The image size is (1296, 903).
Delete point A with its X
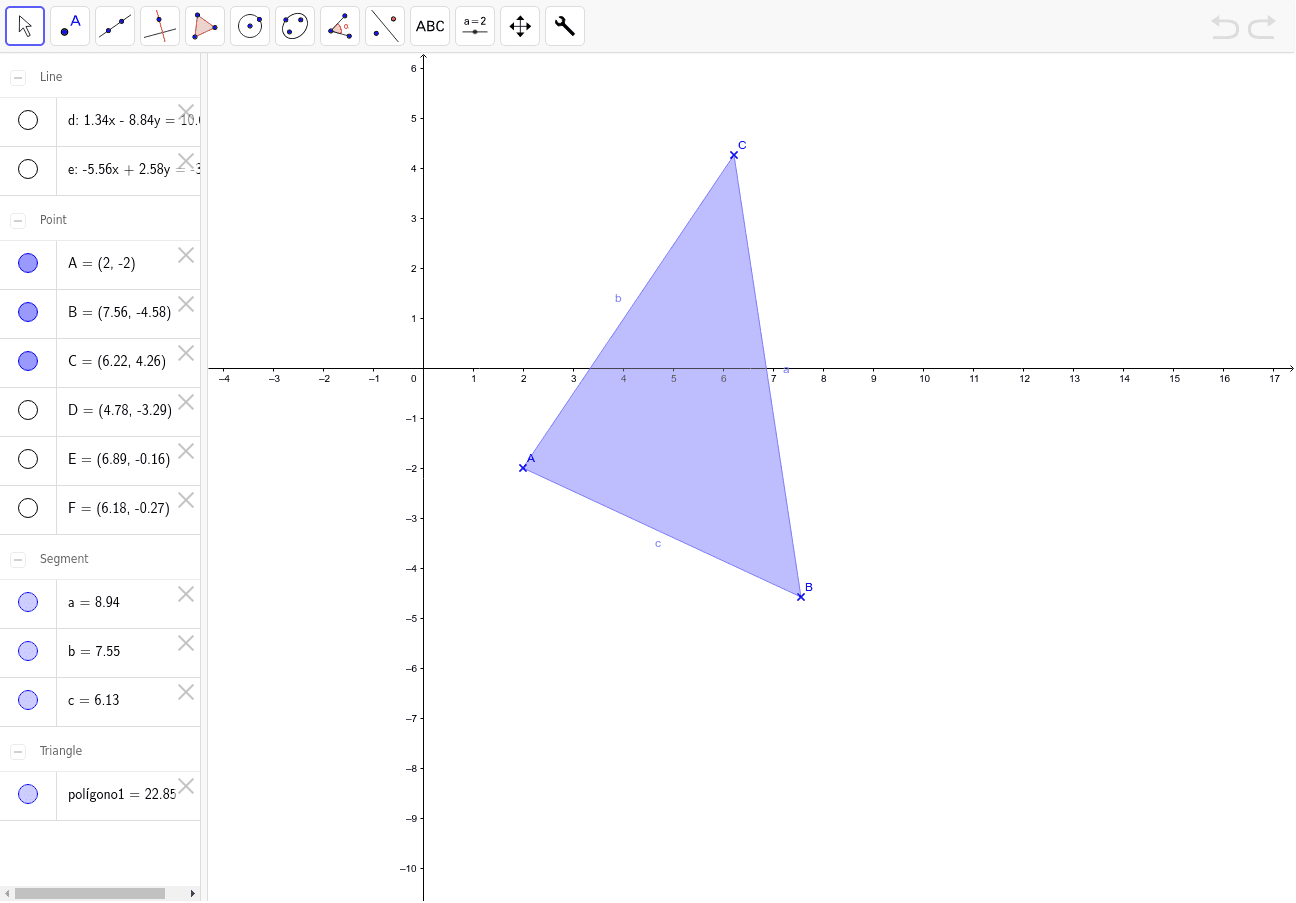pos(186,254)
